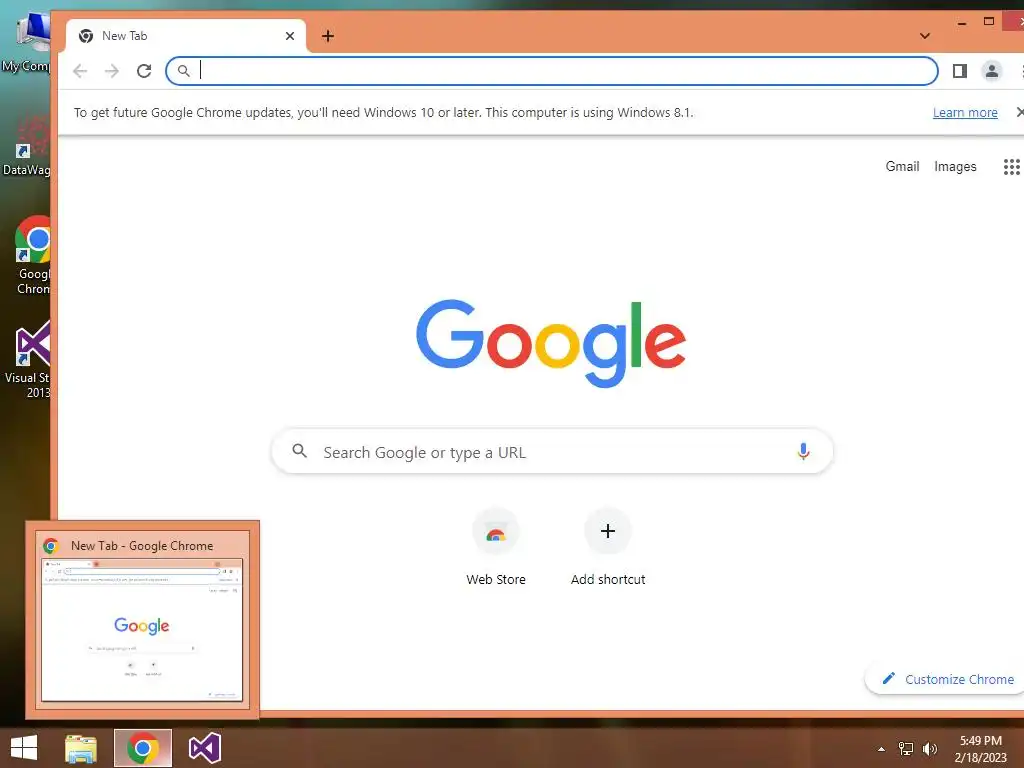
Task: Show hidden system tray icons
Action: point(882,749)
